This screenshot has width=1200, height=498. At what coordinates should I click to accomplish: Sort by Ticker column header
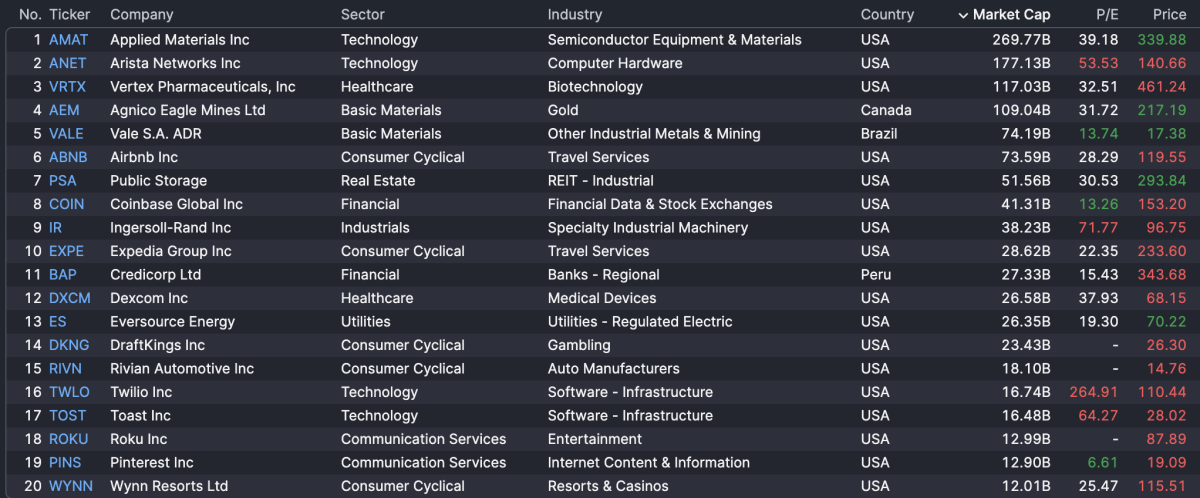click(x=69, y=15)
